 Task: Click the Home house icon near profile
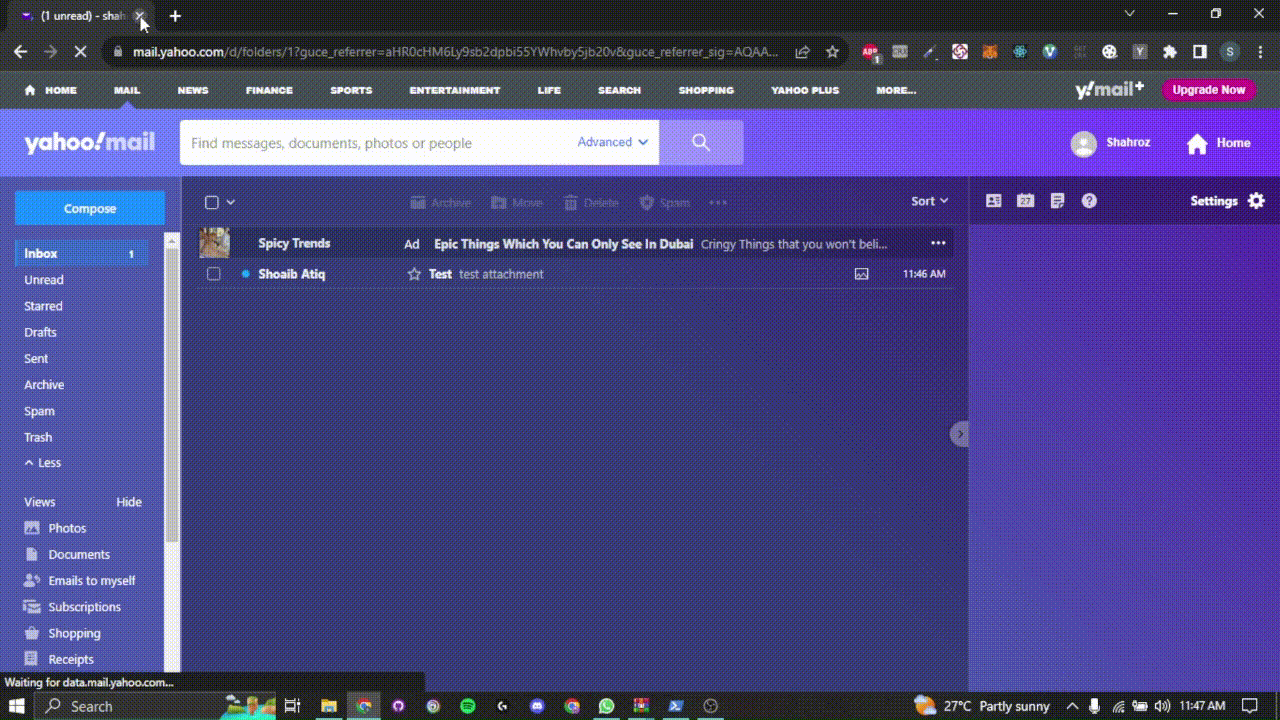[x=1197, y=144]
